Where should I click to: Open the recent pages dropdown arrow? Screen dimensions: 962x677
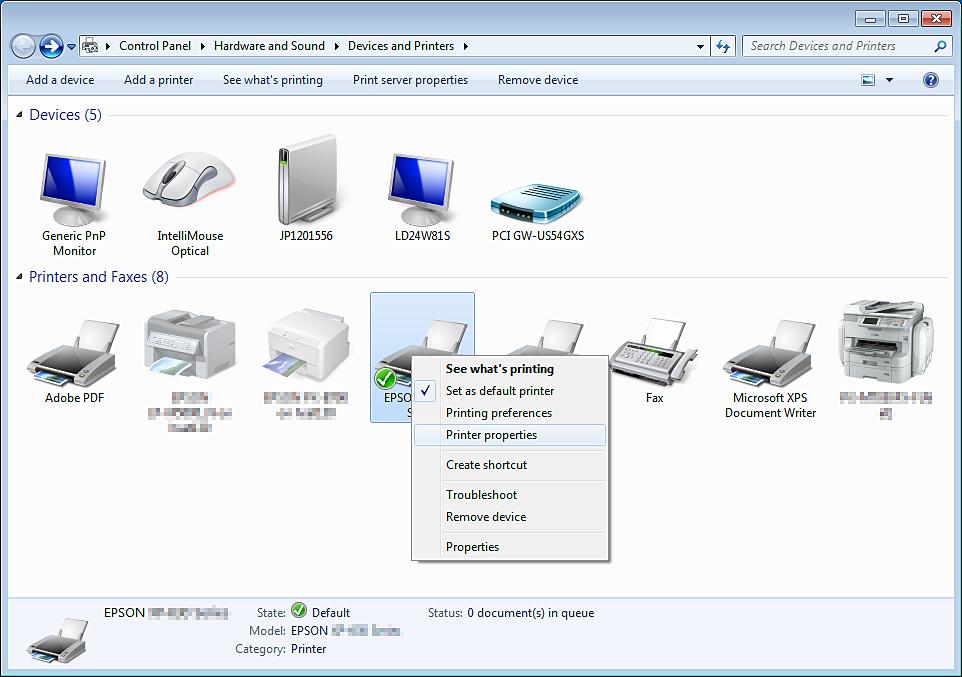coord(71,47)
